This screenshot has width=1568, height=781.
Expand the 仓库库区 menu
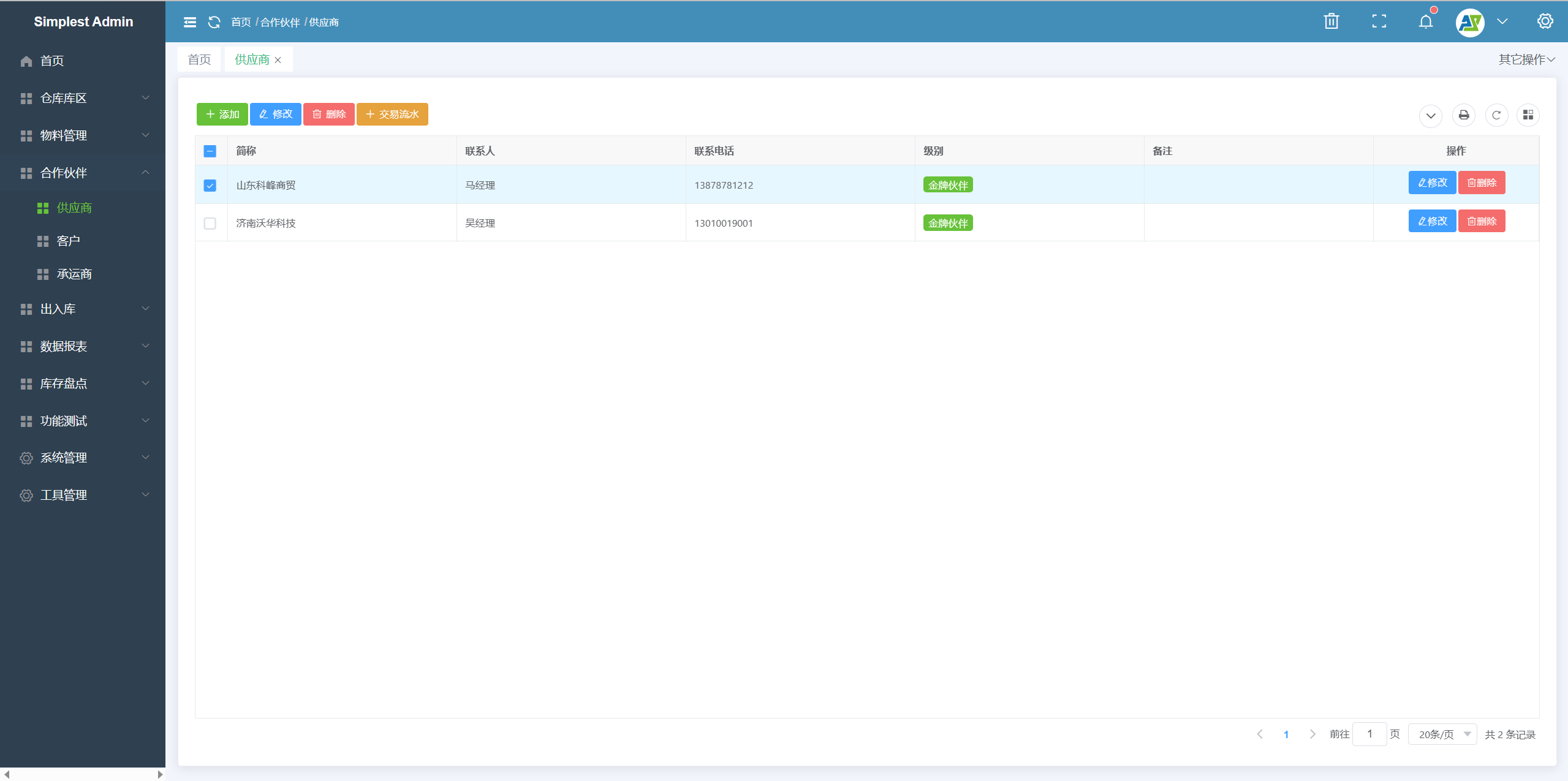click(x=83, y=98)
